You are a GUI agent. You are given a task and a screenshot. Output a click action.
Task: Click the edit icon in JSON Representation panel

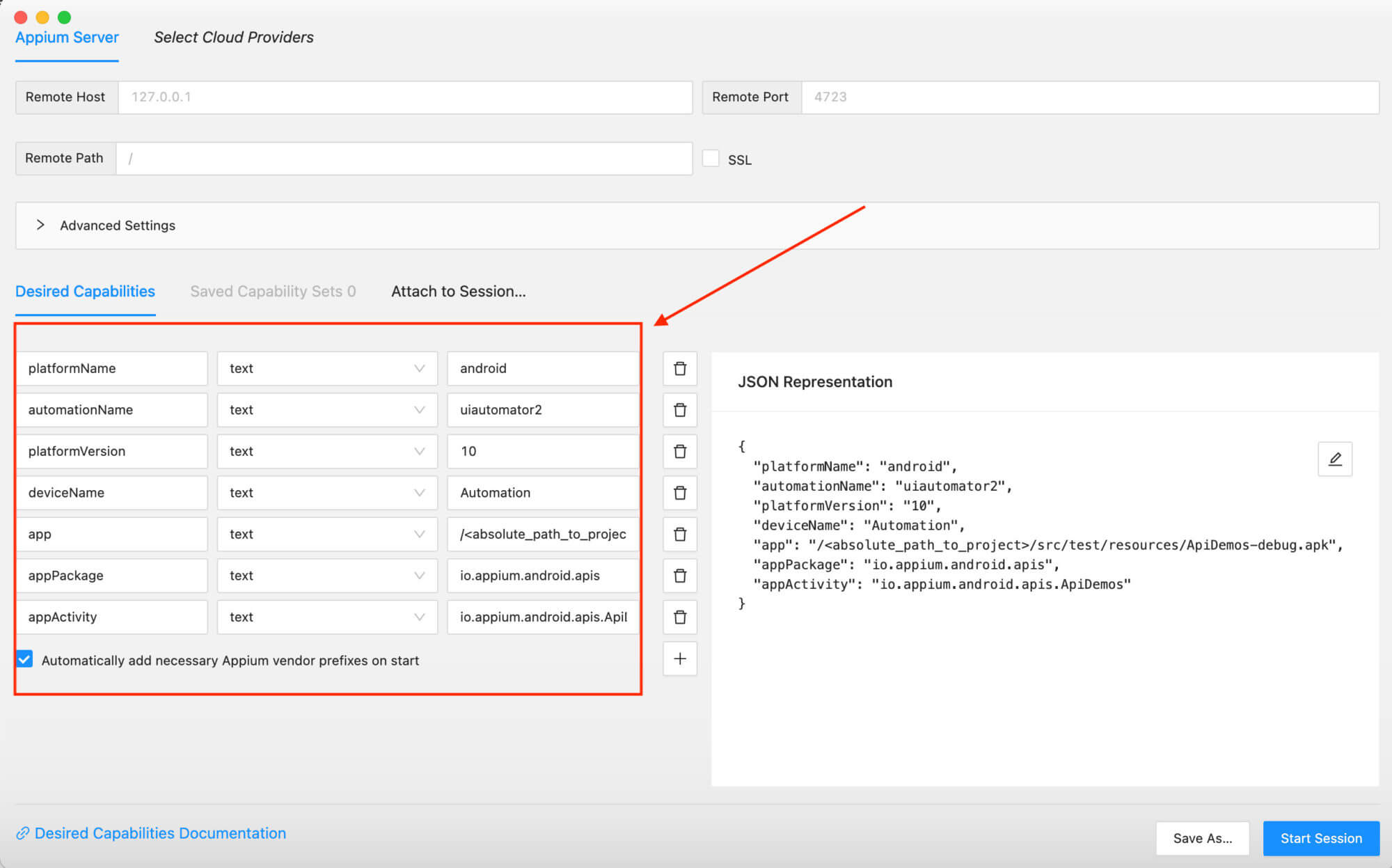pos(1334,458)
